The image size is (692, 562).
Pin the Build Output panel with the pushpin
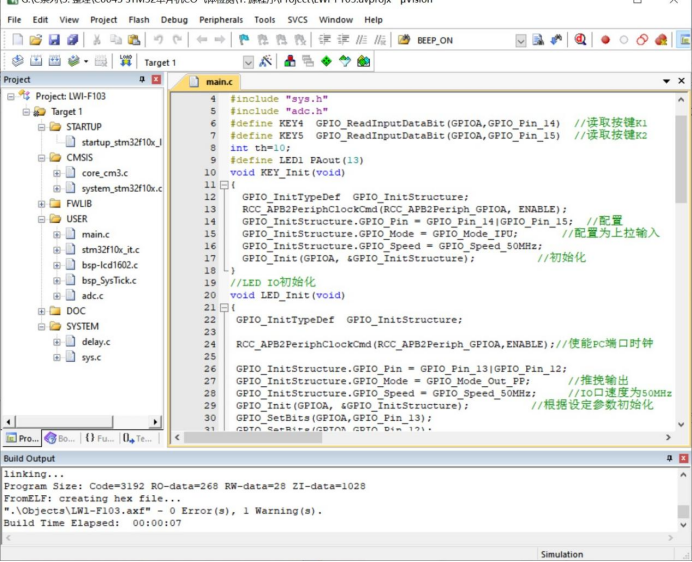click(x=669, y=458)
